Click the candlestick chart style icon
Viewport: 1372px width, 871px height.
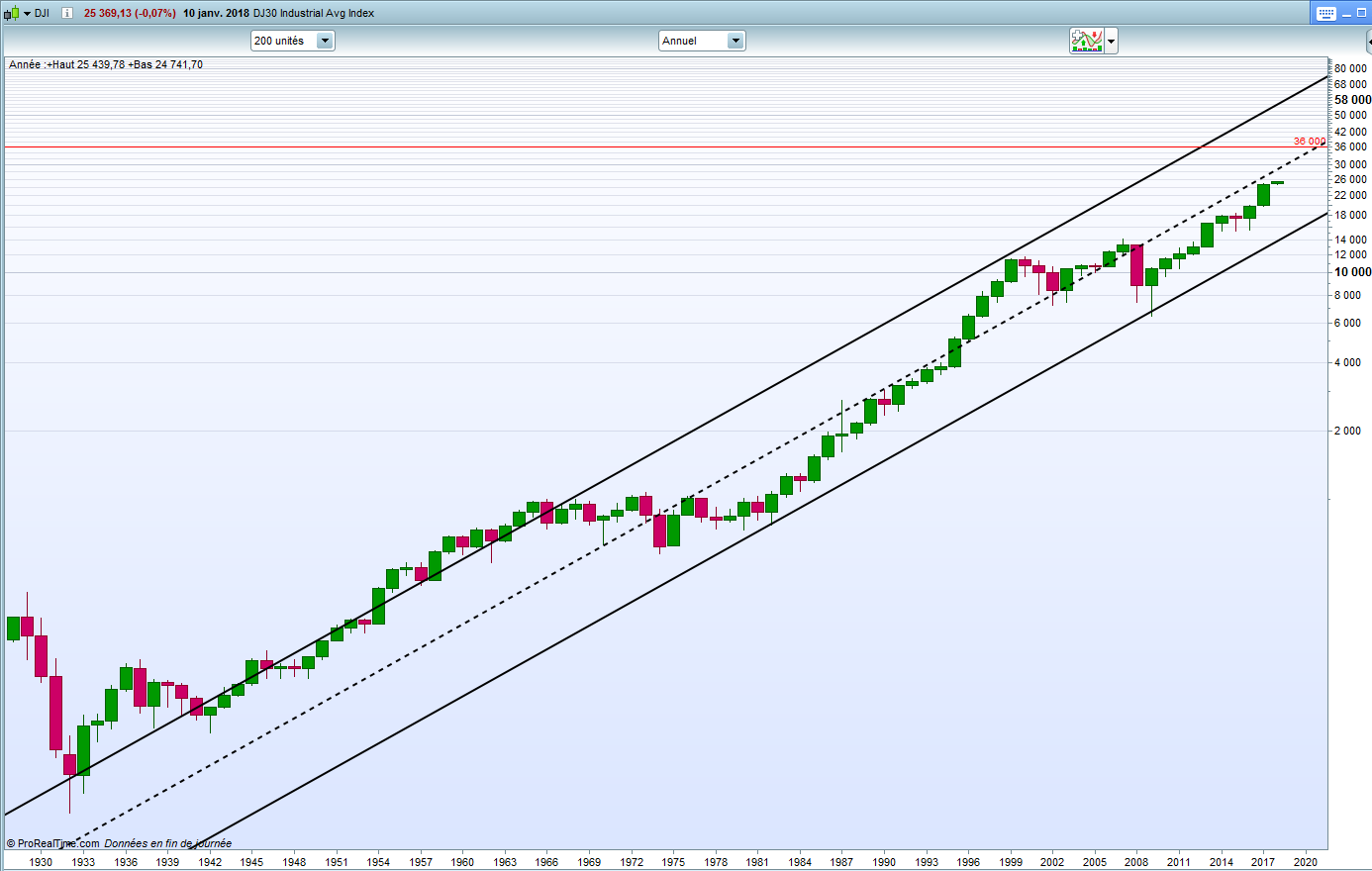pyautogui.click(x=12, y=14)
